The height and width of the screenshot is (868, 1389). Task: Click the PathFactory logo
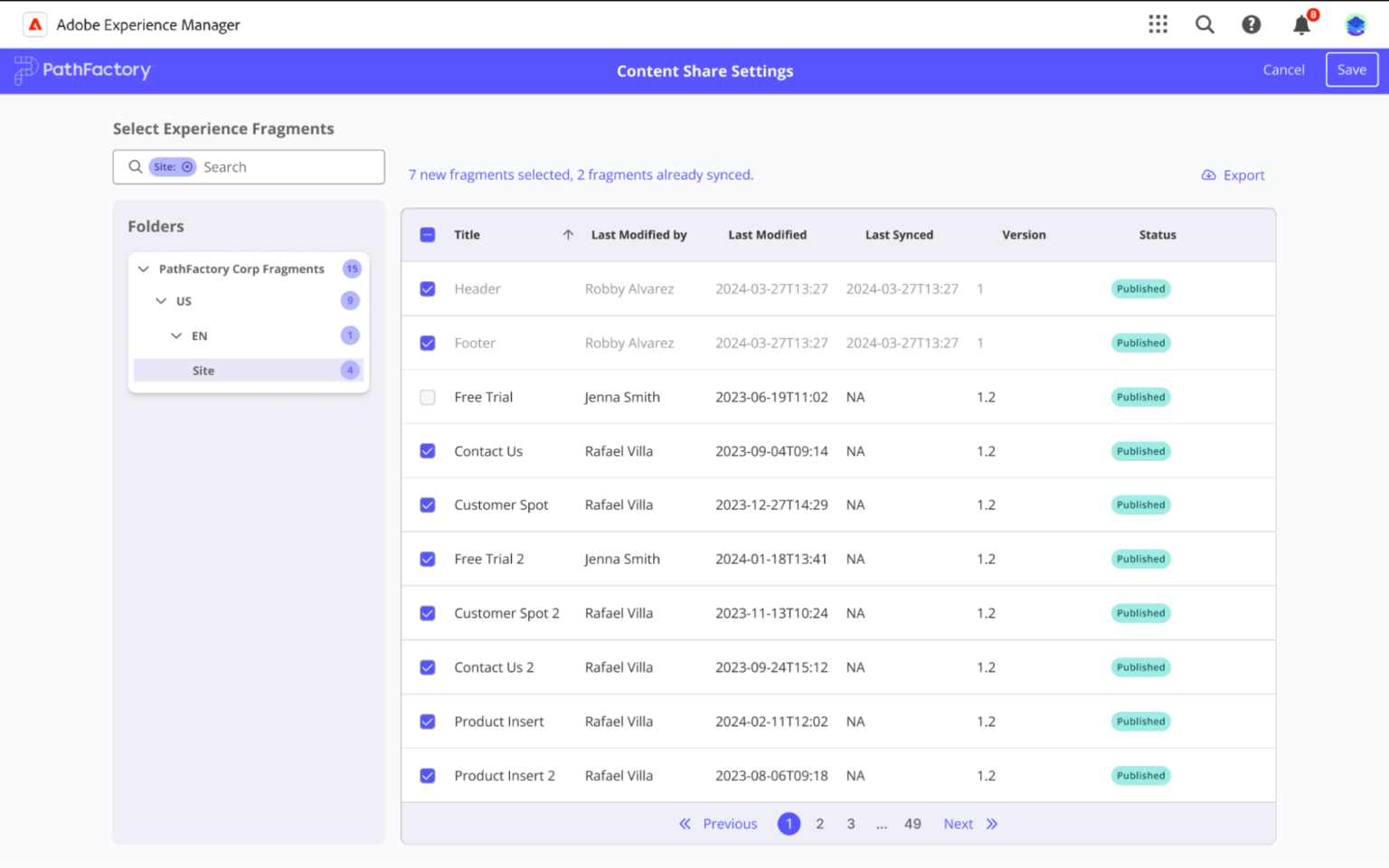pyautogui.click(x=81, y=70)
